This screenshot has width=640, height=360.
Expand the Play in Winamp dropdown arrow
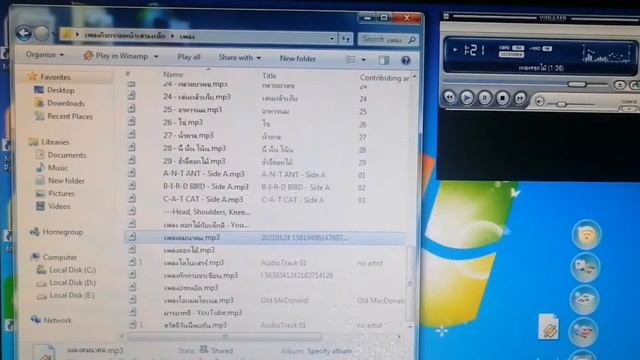[x=156, y=57]
